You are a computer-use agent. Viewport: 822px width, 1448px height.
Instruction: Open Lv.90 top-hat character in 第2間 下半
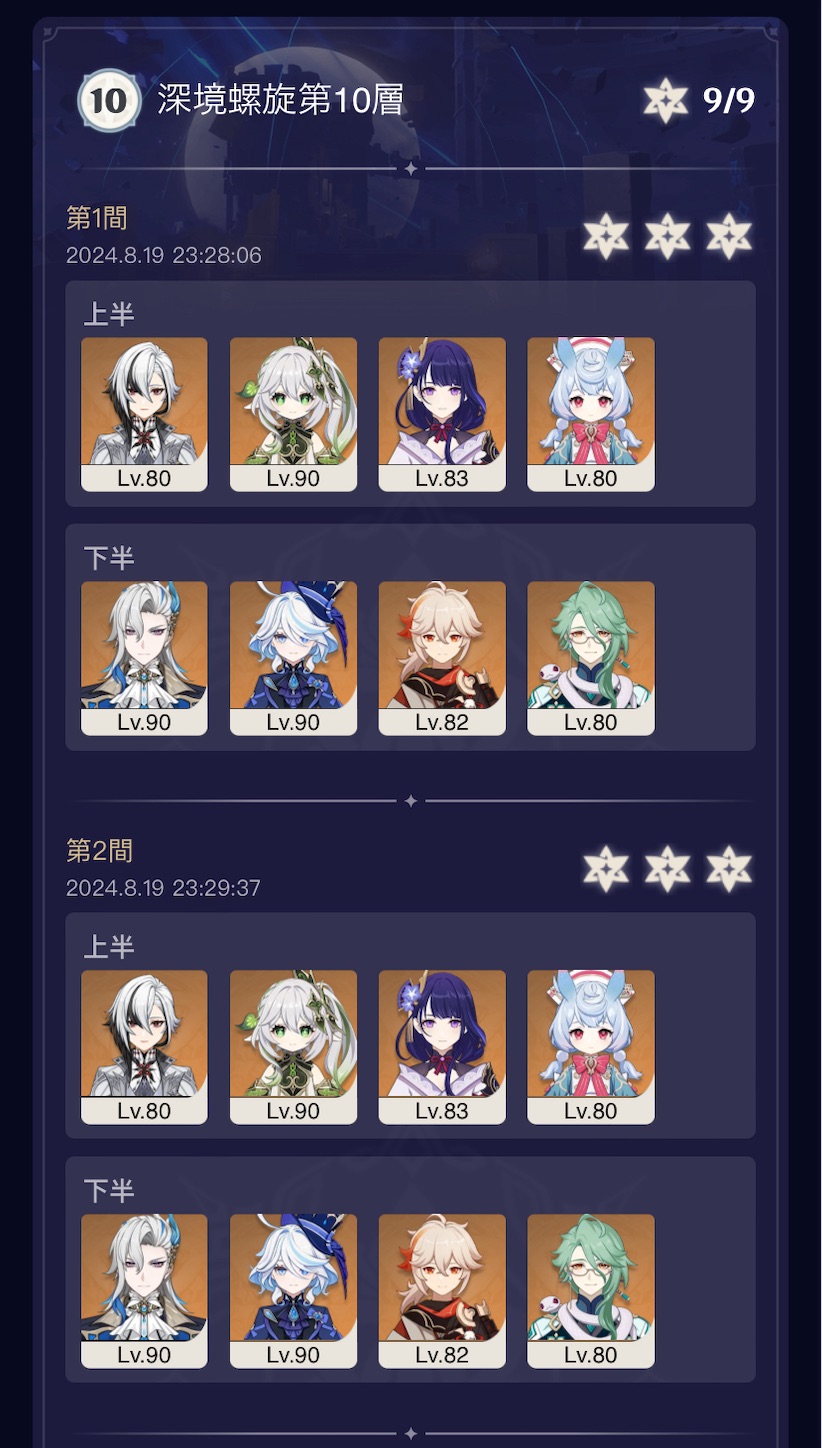(x=293, y=1291)
